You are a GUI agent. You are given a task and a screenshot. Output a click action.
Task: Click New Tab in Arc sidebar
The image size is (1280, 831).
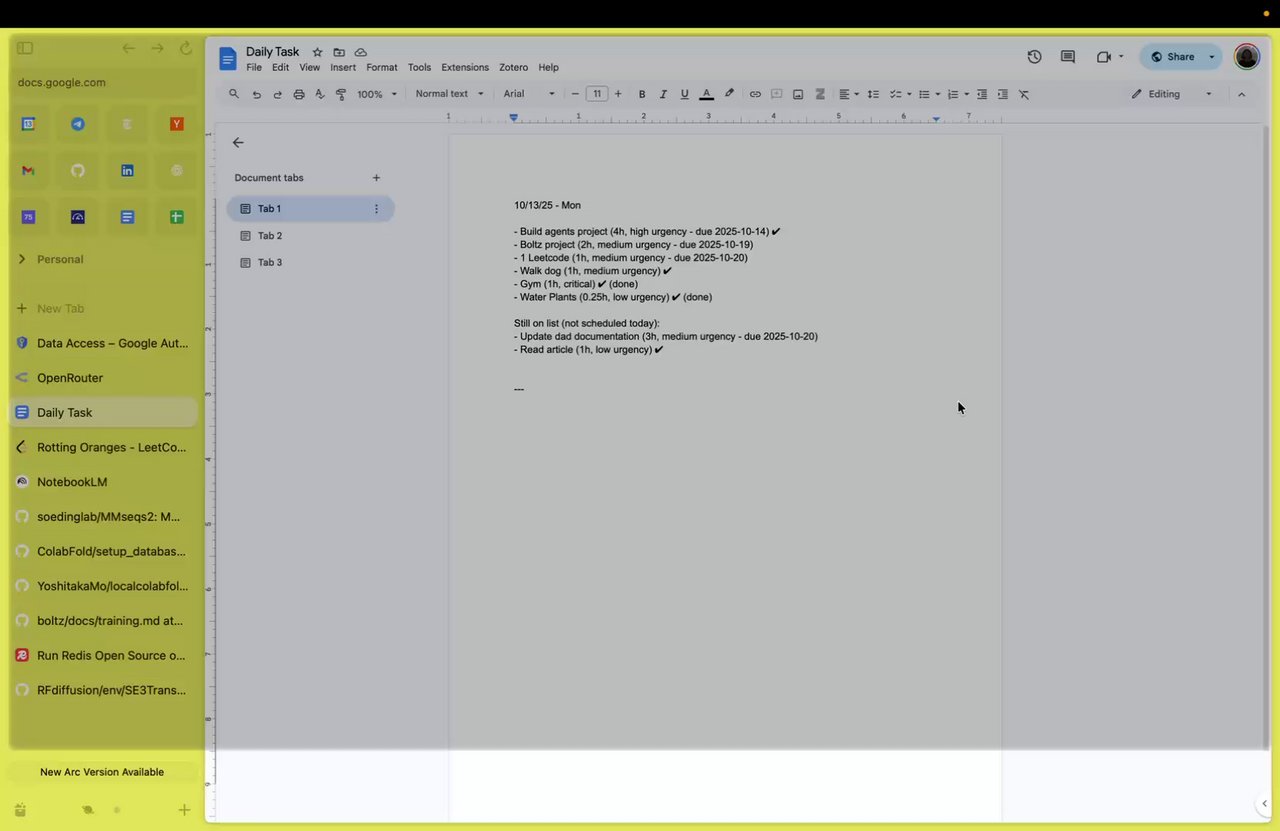pos(103,309)
